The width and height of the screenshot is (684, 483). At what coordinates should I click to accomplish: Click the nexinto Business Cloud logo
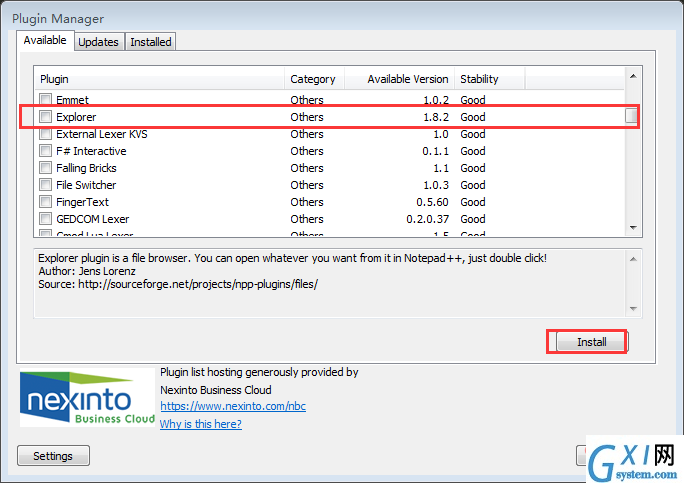click(x=87, y=399)
